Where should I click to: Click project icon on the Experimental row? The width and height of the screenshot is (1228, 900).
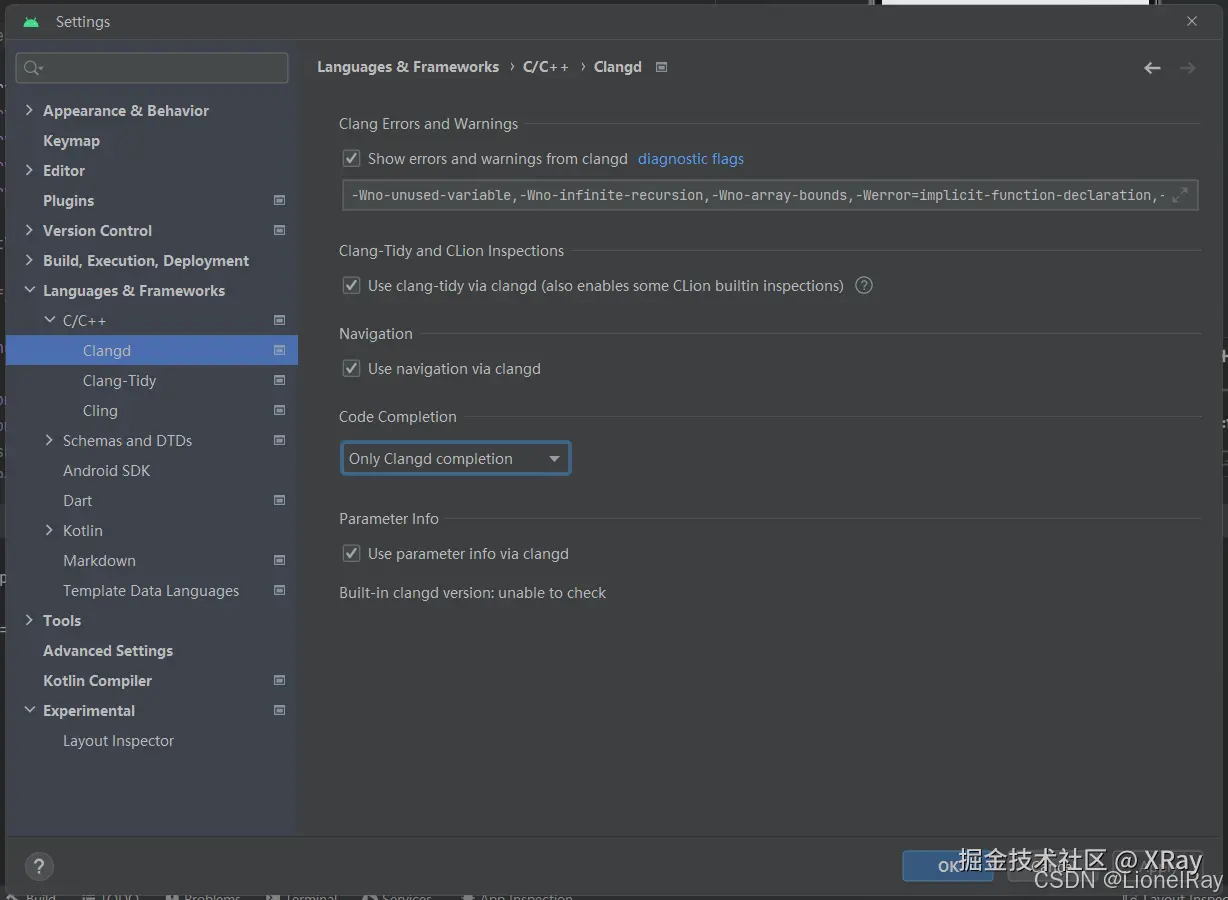tap(279, 710)
